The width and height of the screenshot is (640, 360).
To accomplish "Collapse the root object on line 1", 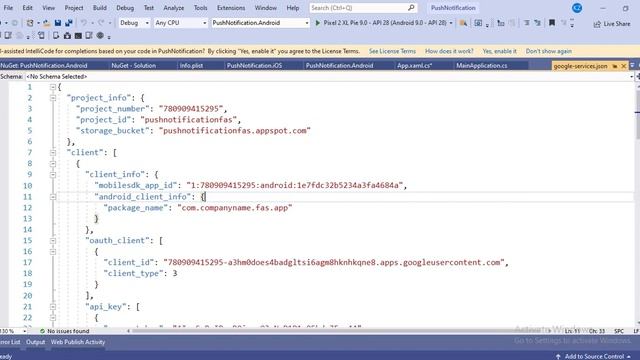I will 53,87.
